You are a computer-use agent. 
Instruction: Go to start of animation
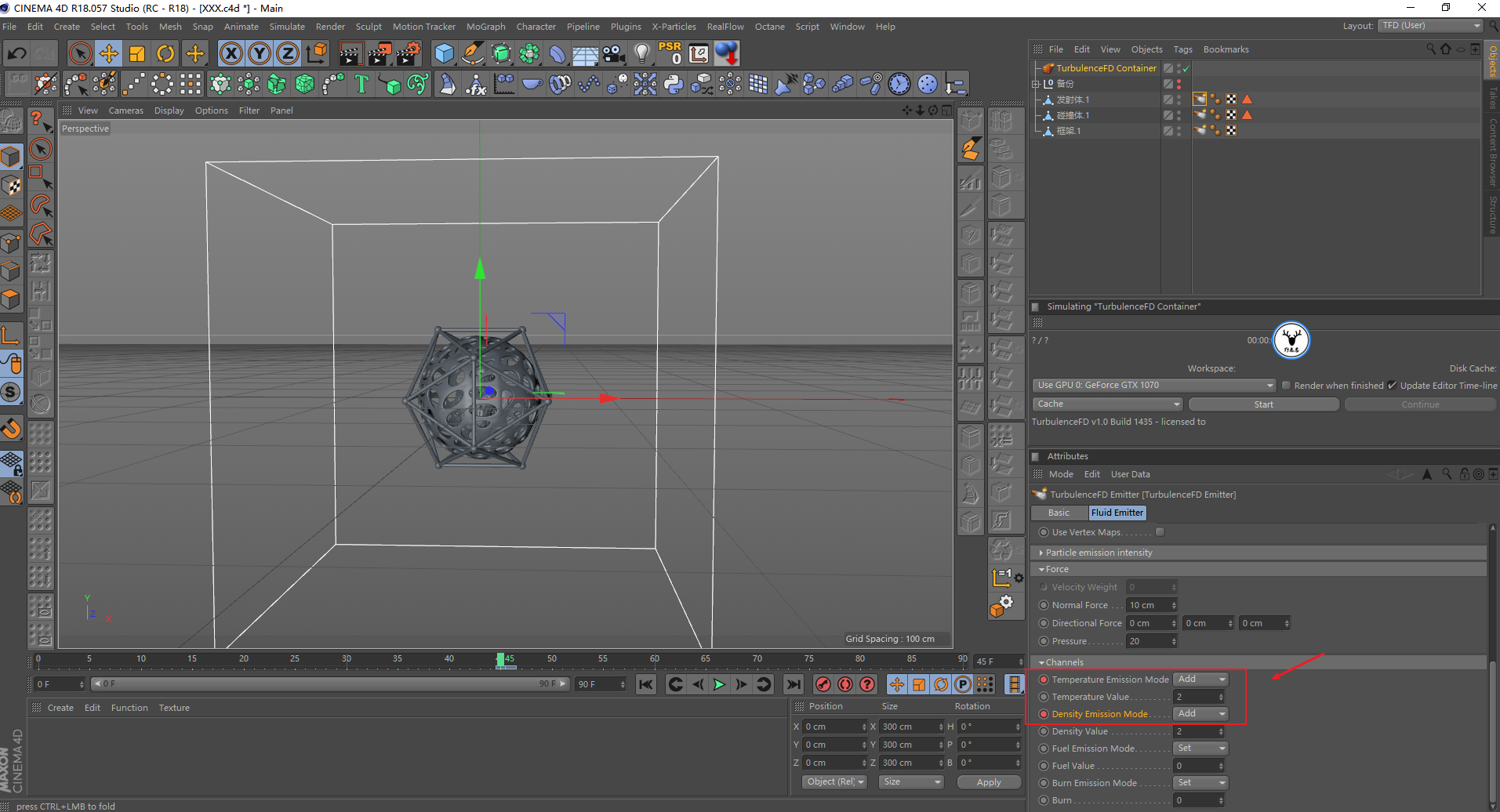coord(645,684)
